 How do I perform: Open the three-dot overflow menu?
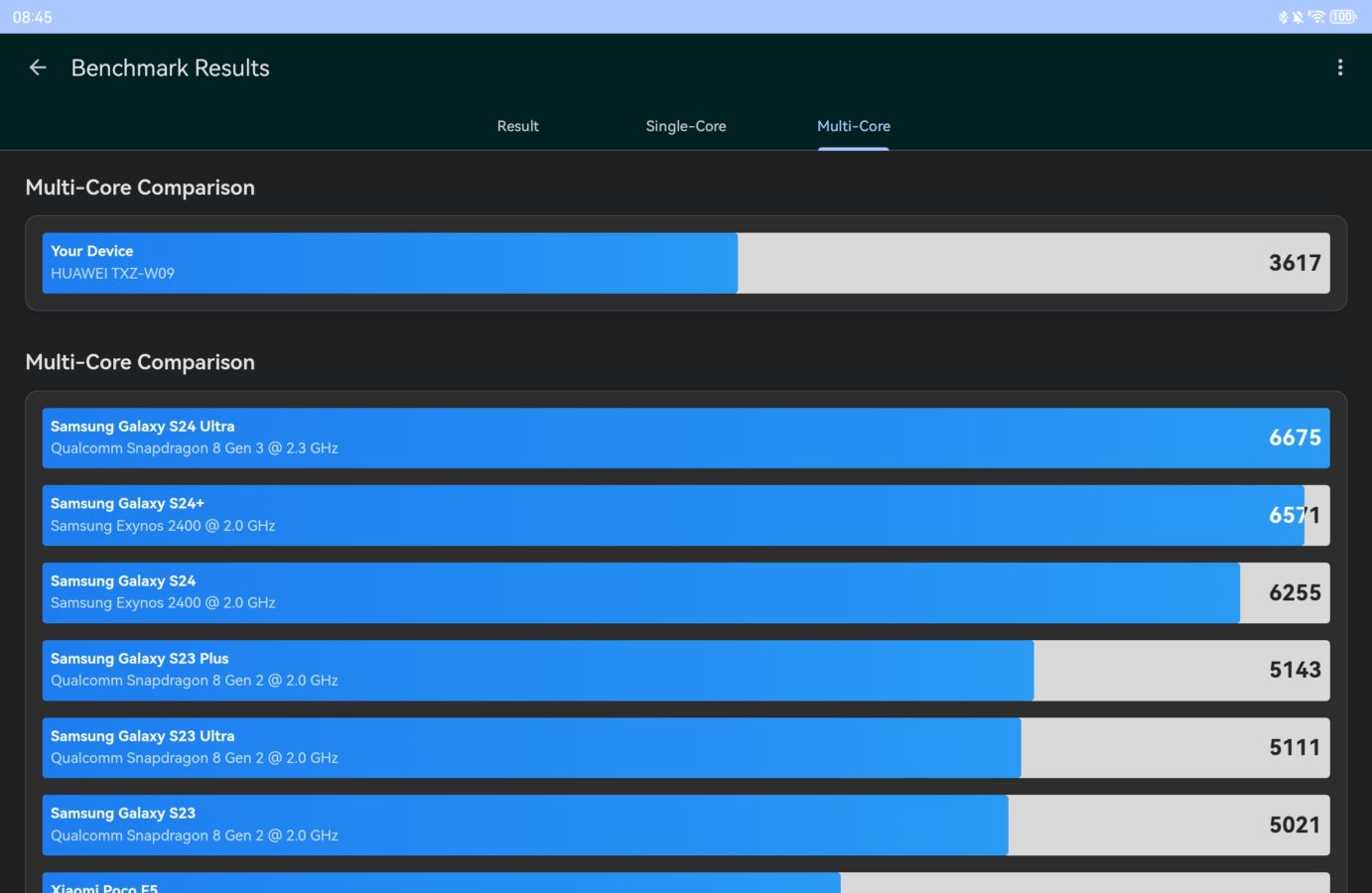point(1340,67)
